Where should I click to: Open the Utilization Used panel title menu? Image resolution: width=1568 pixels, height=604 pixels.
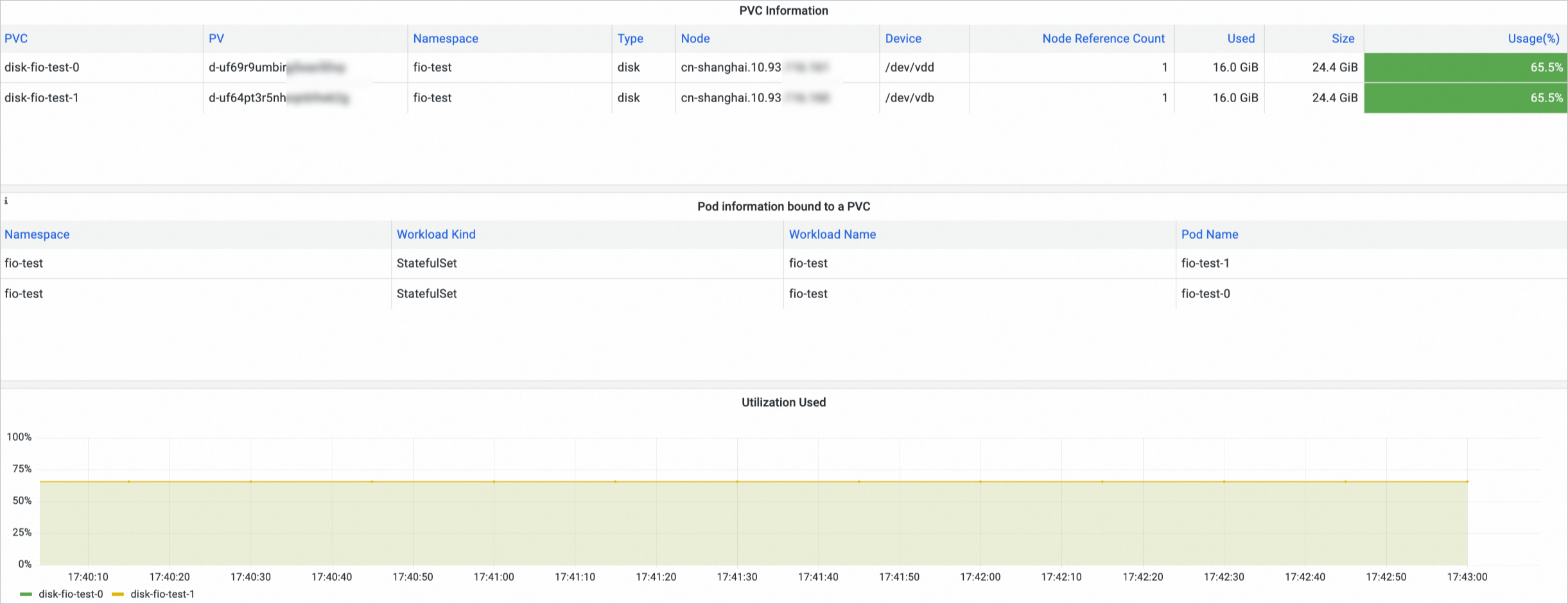click(783, 402)
